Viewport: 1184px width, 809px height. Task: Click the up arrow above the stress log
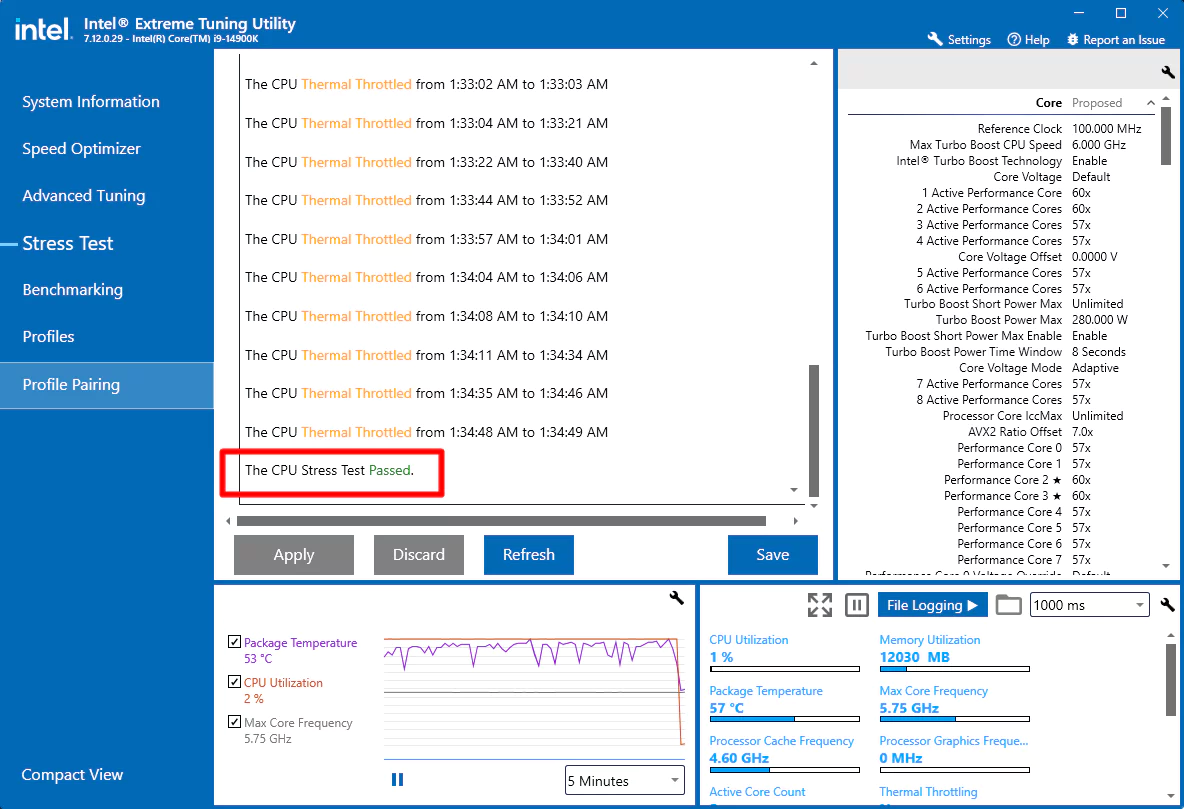pyautogui.click(x=813, y=63)
